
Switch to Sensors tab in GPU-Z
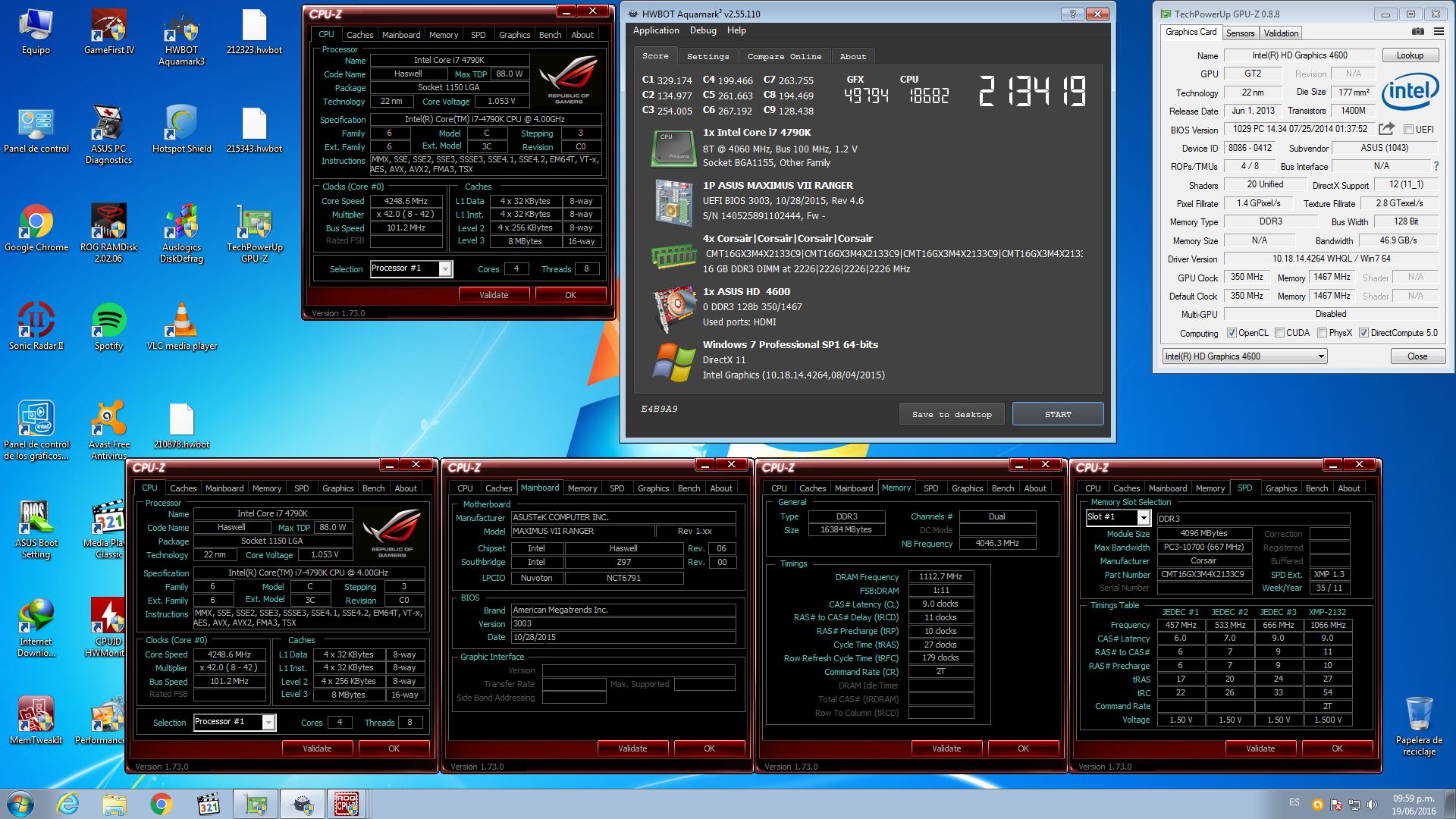pyautogui.click(x=1240, y=33)
